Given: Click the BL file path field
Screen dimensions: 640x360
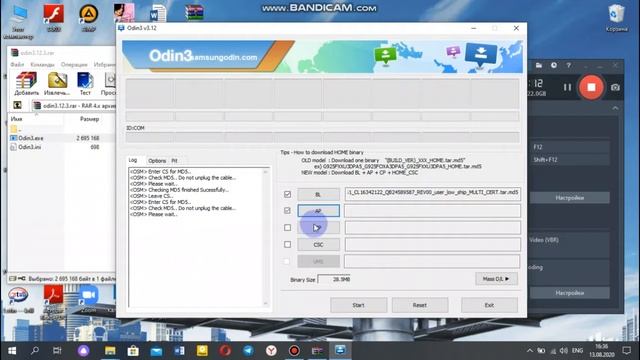Looking at the screenshot, I should 432,194.
